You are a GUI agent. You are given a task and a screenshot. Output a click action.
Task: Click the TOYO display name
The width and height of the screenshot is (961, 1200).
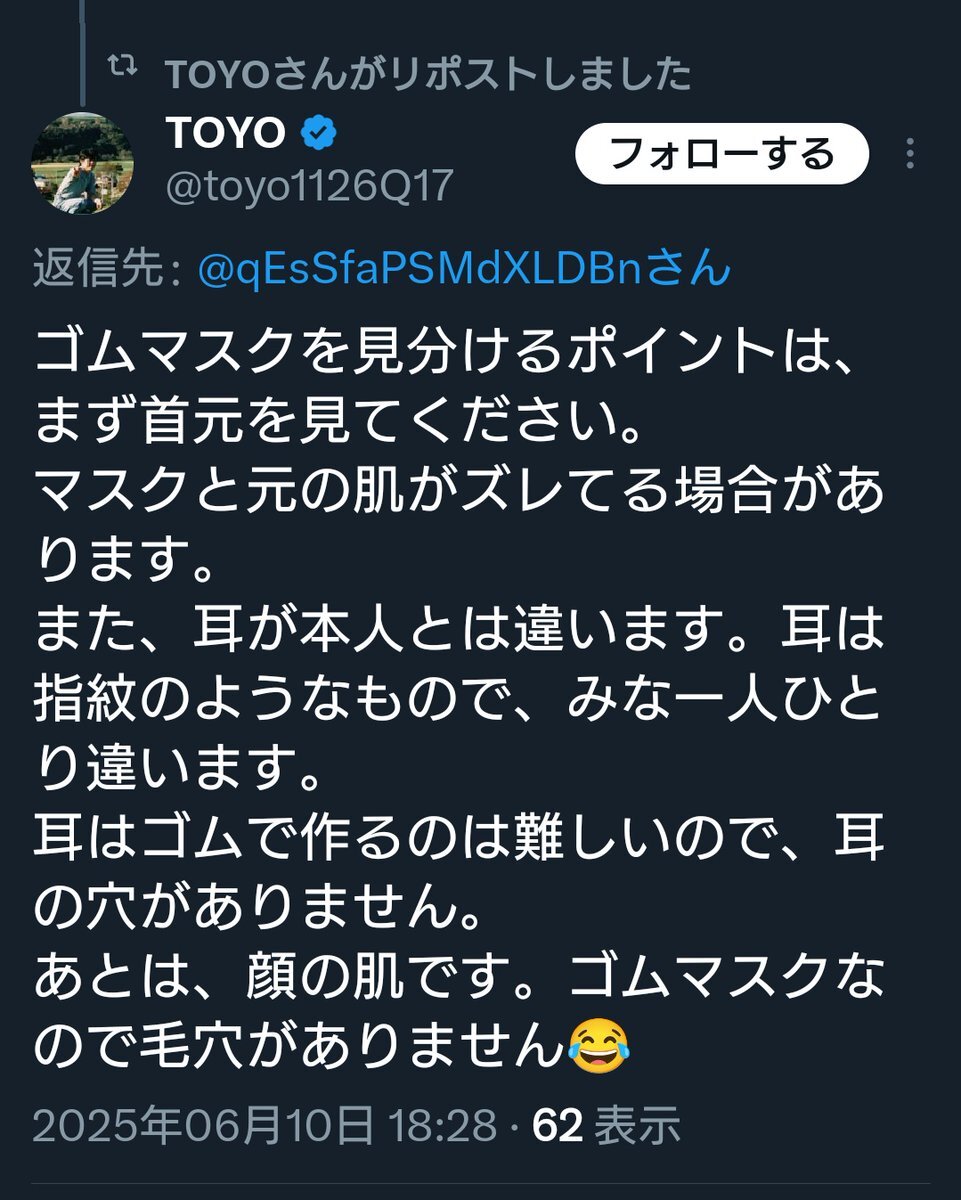(x=226, y=133)
